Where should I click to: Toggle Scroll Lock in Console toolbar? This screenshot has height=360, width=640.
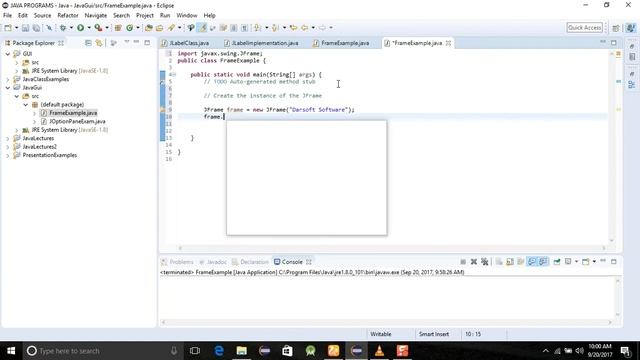(x=510, y=262)
